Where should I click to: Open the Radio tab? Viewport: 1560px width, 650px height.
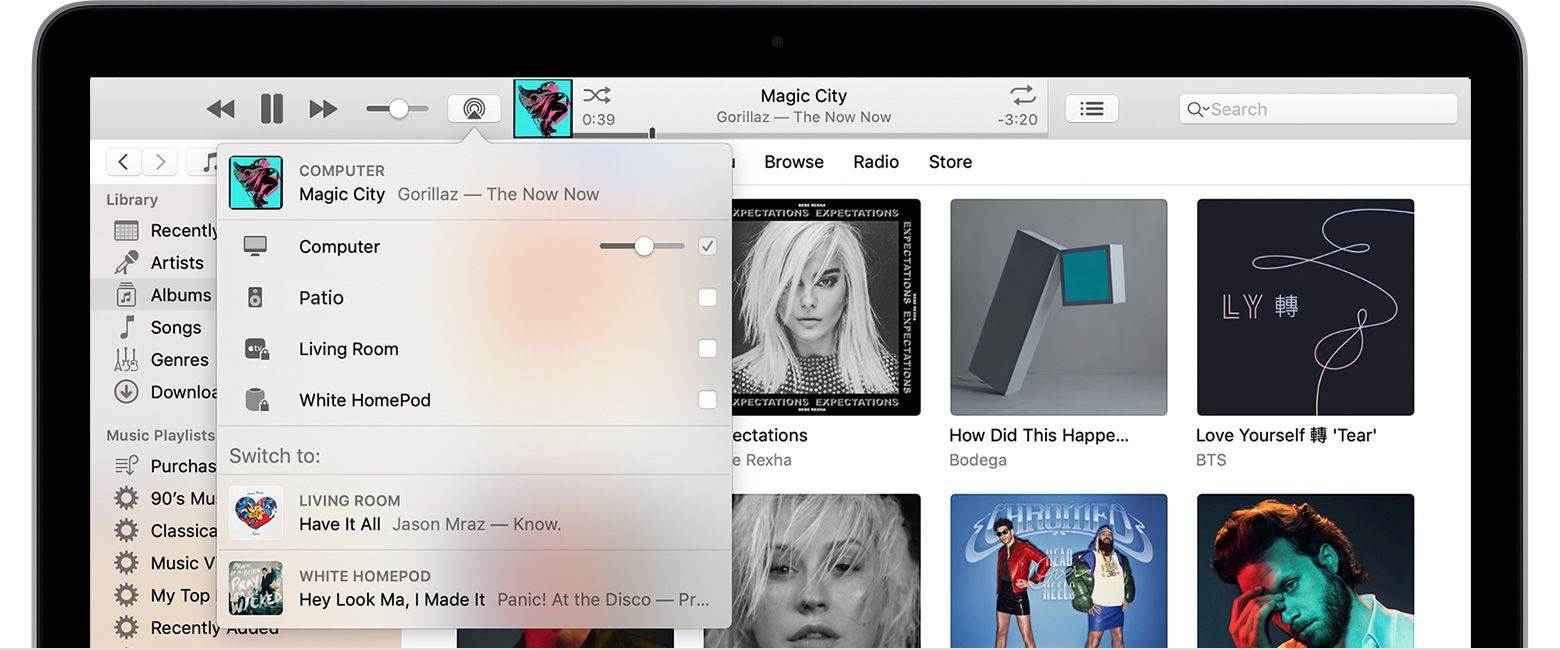coord(876,162)
